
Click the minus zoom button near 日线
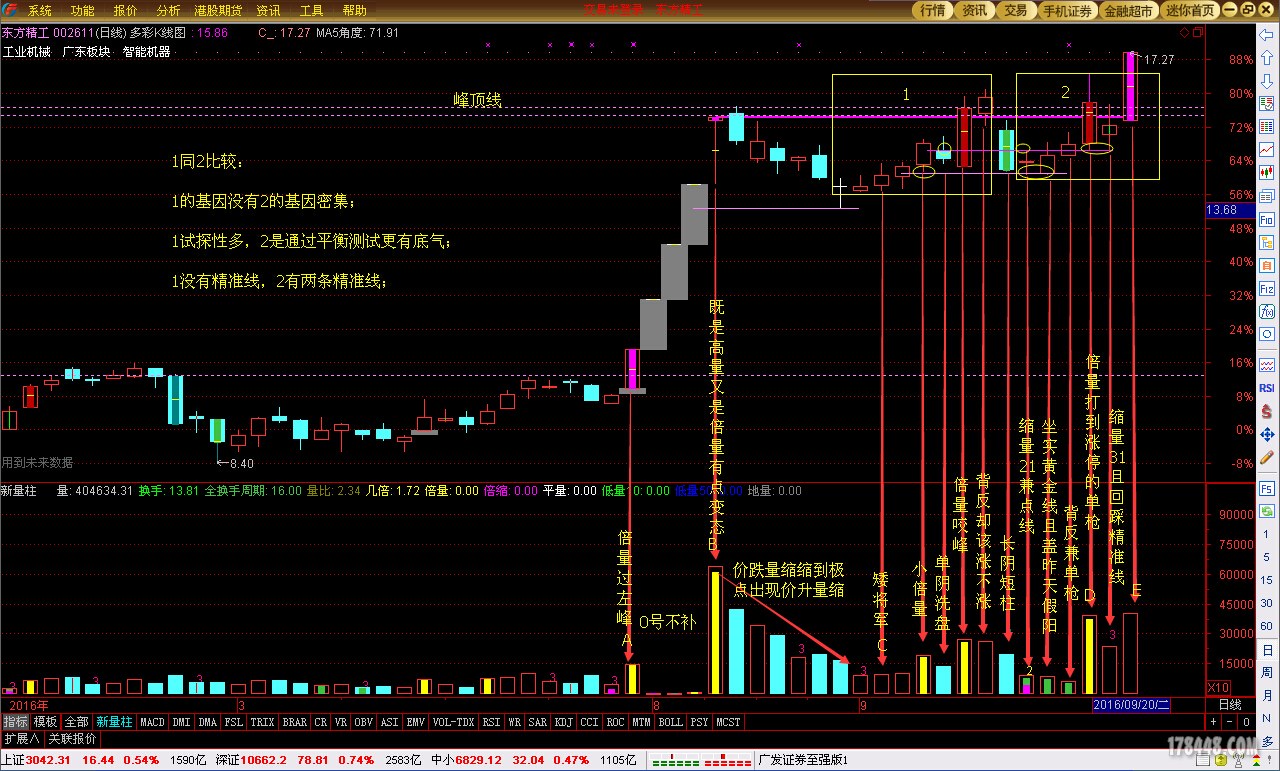(x=1229, y=722)
